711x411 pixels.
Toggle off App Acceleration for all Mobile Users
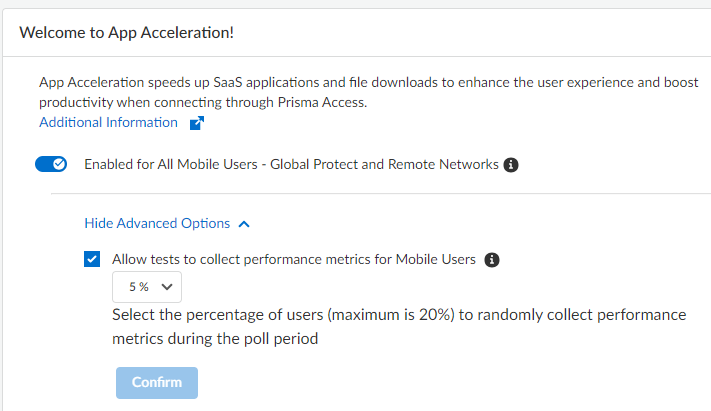50,164
